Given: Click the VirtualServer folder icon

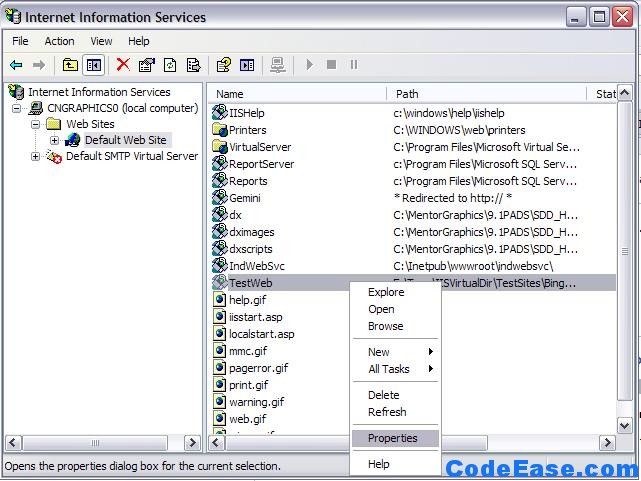Looking at the screenshot, I should 220,146.
